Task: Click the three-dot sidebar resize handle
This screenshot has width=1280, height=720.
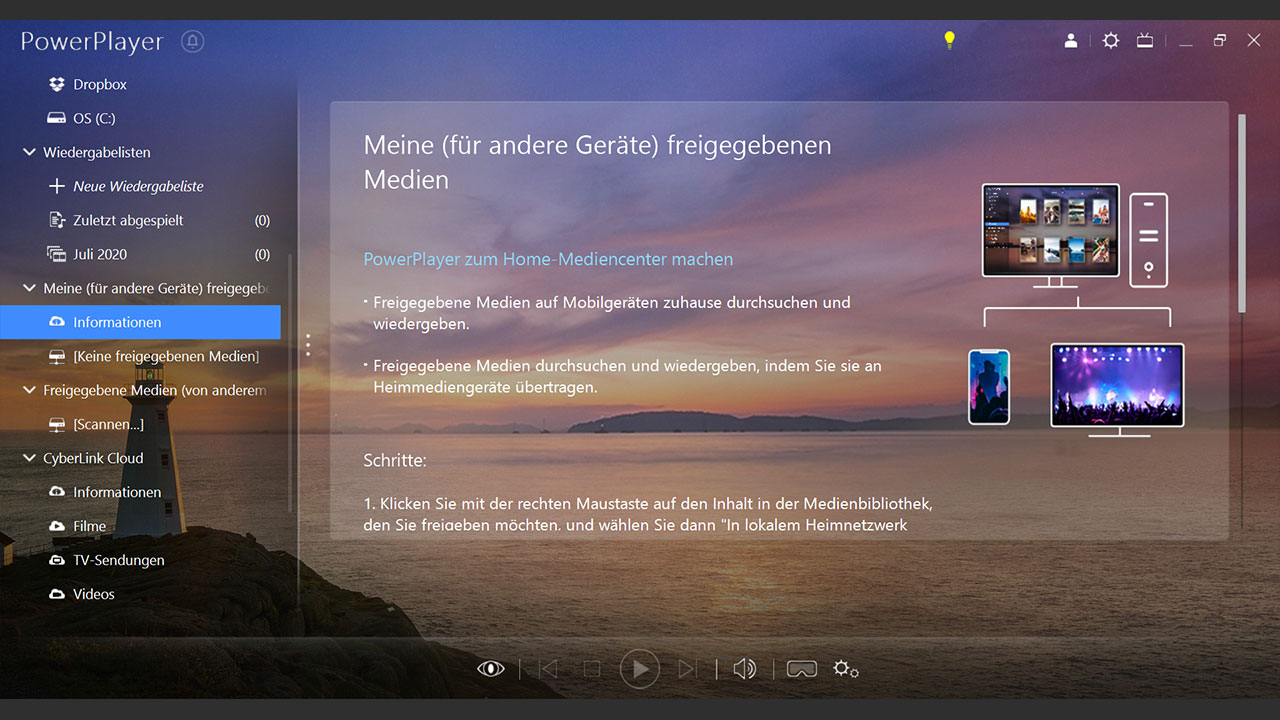Action: [x=308, y=345]
